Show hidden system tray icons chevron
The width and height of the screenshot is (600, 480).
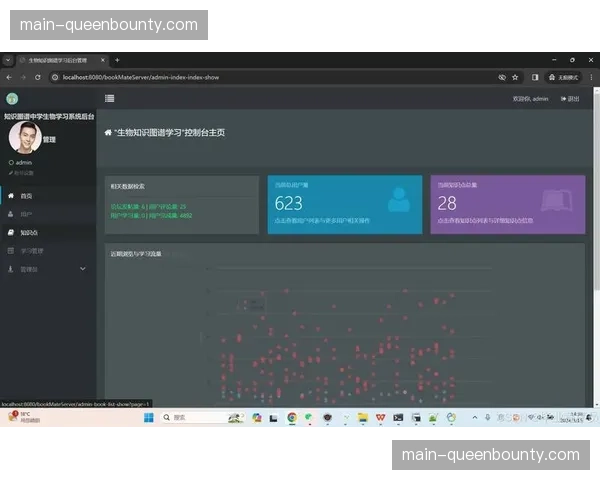[474, 417]
